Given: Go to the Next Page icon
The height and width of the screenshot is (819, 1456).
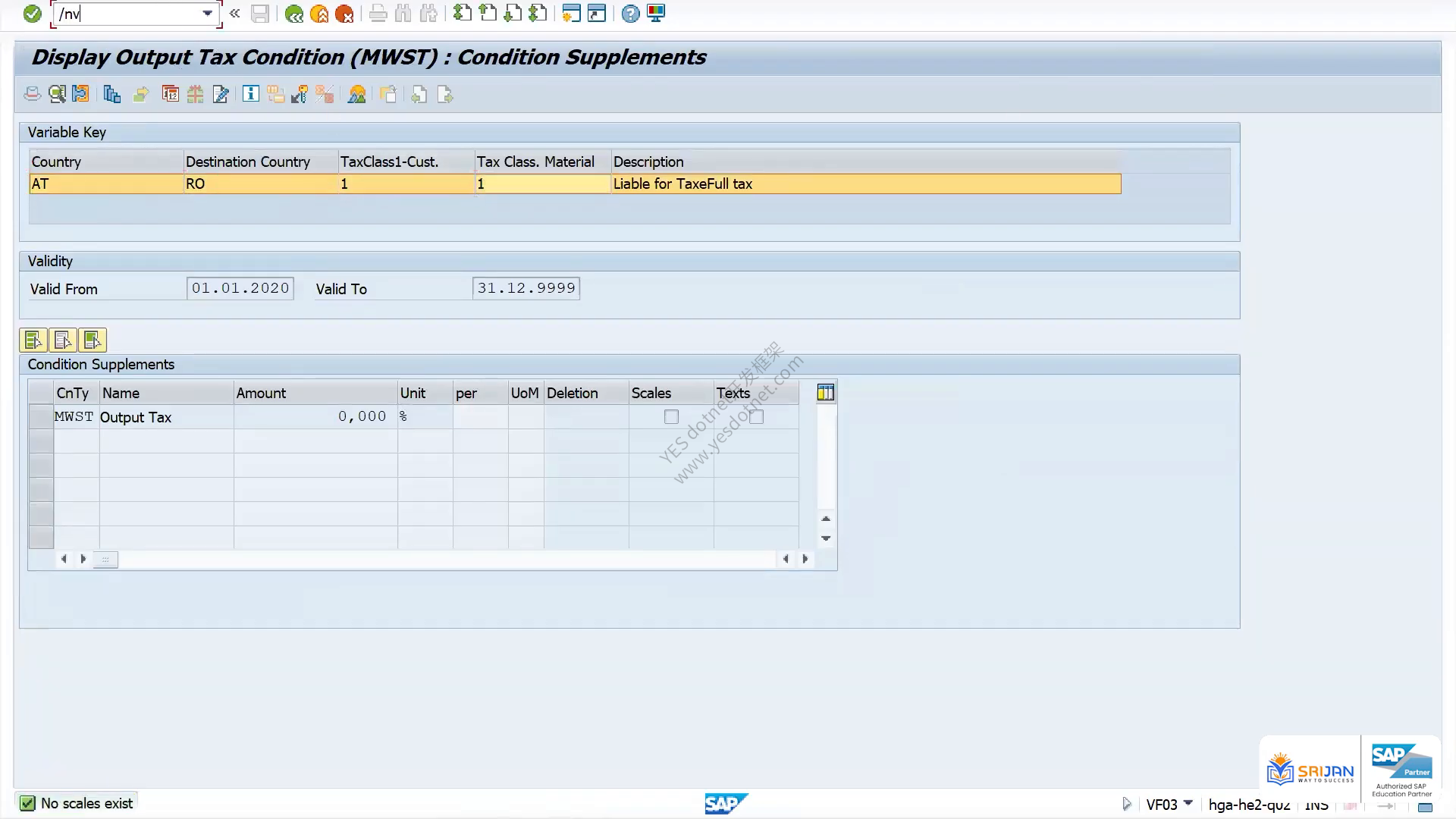Looking at the screenshot, I should tap(513, 13).
